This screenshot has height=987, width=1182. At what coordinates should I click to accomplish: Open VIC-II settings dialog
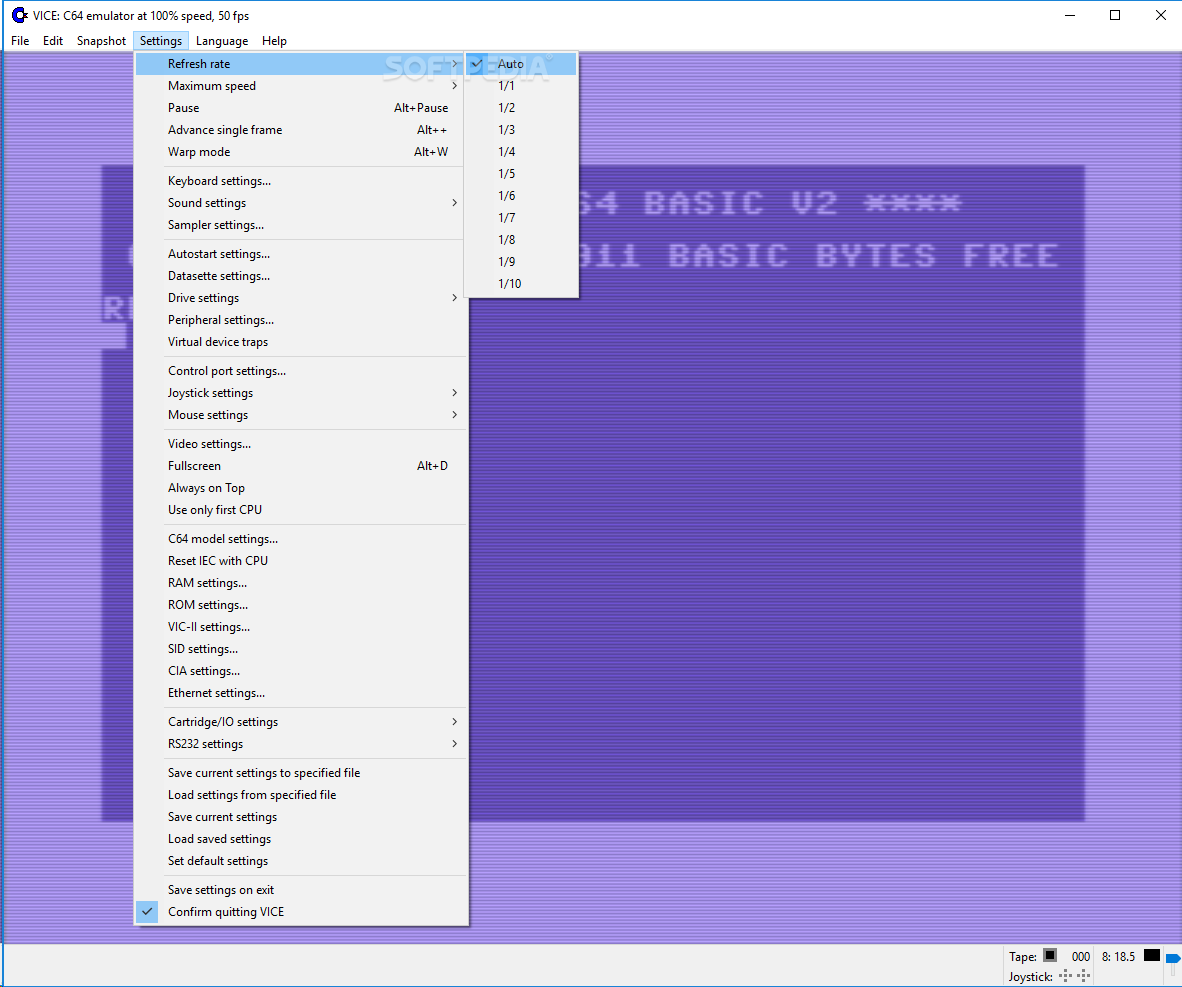click(302, 627)
